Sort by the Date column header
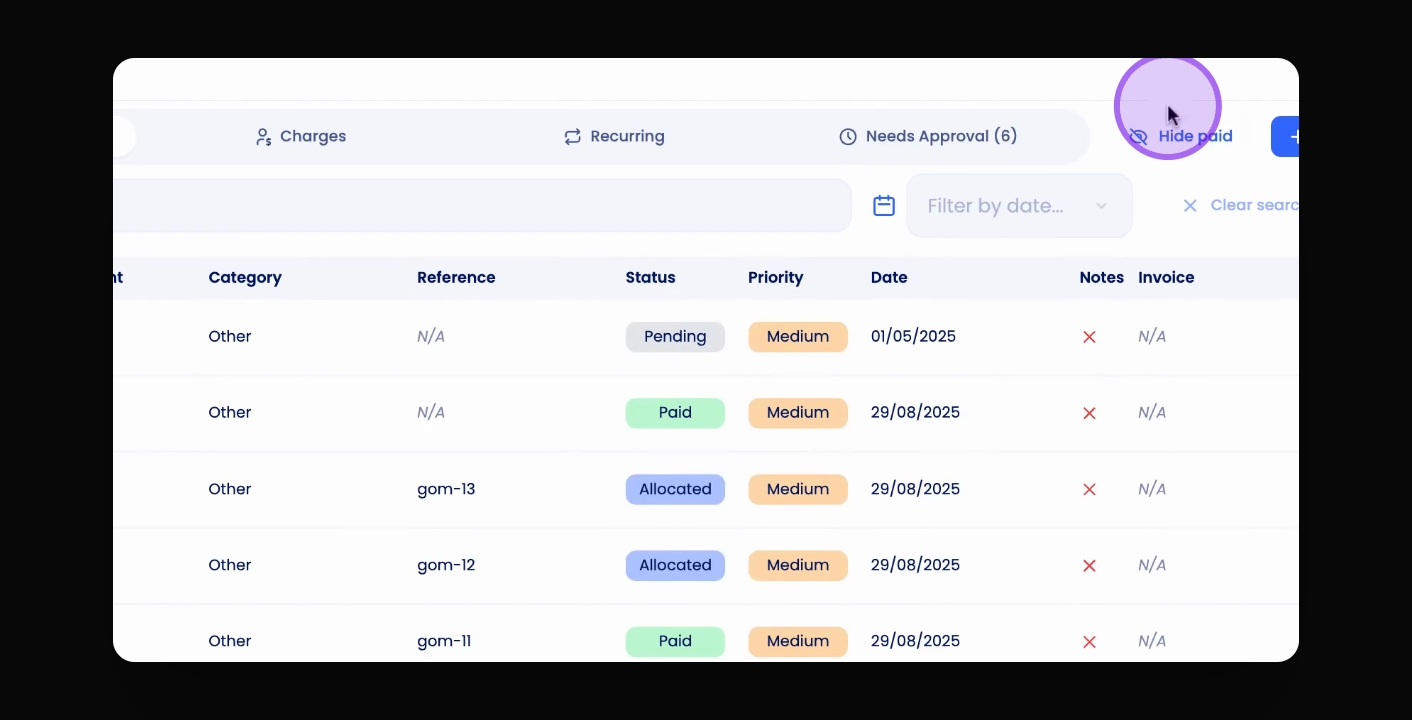Image resolution: width=1412 pixels, height=720 pixels. pyautogui.click(x=889, y=278)
